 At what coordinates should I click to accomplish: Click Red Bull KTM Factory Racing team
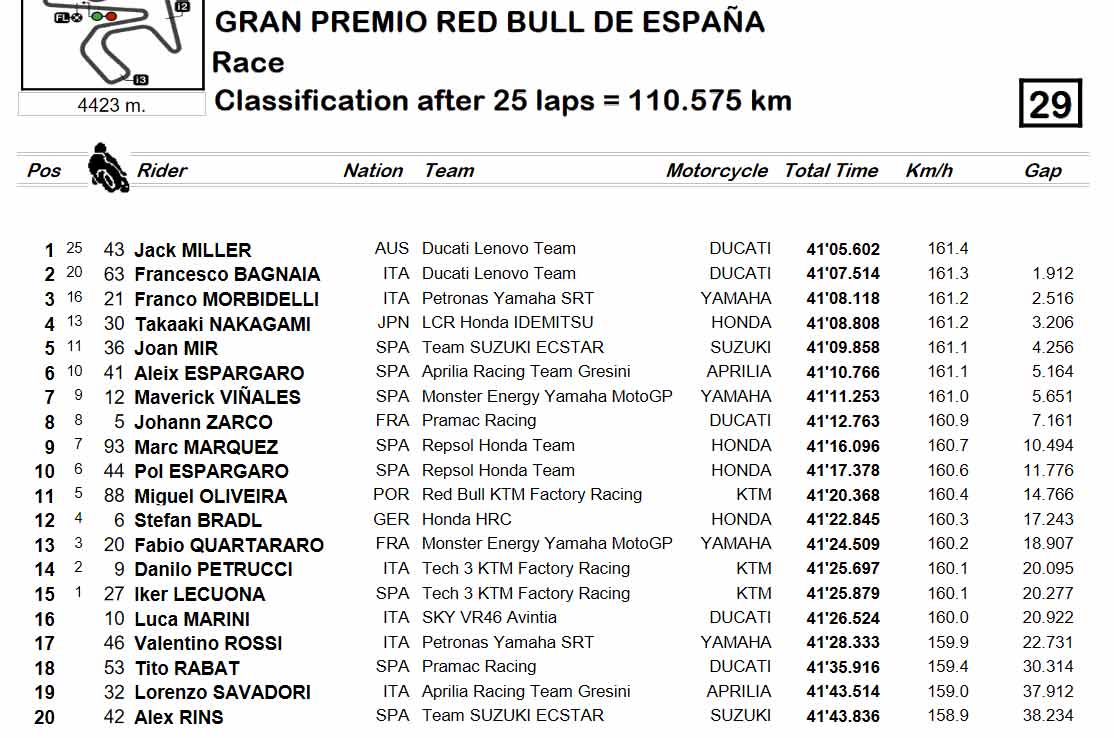point(531,495)
